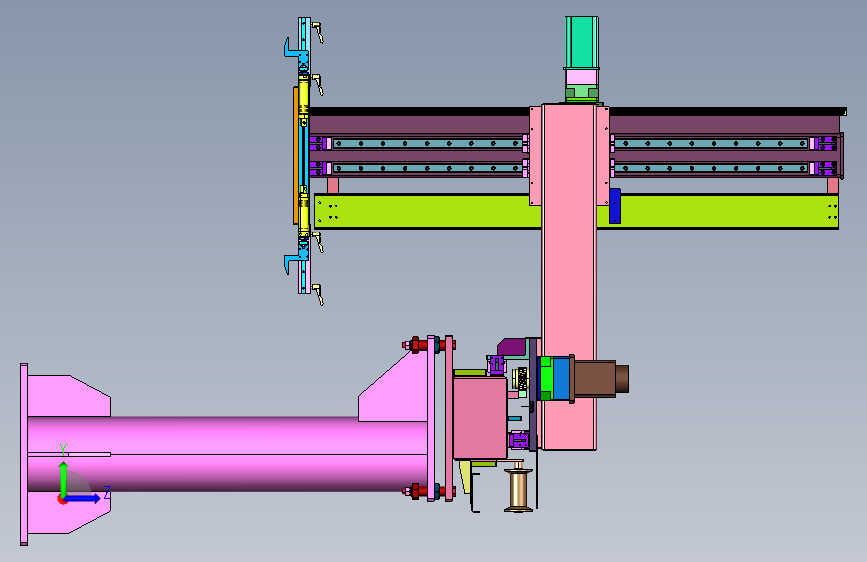Select the teal servo motor on top
867x562 pixels.
(x=582, y=42)
